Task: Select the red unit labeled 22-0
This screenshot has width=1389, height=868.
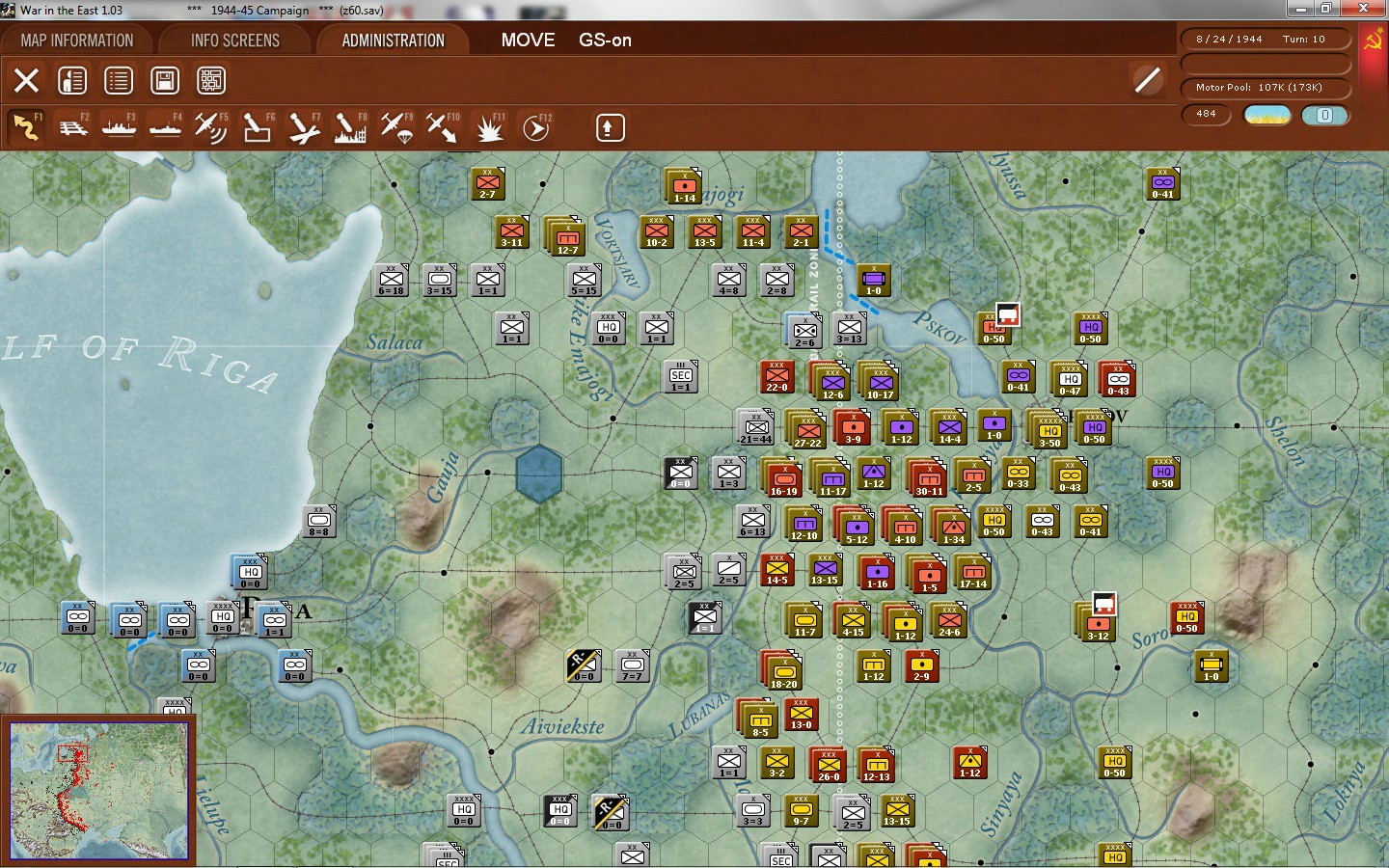Action: point(776,376)
